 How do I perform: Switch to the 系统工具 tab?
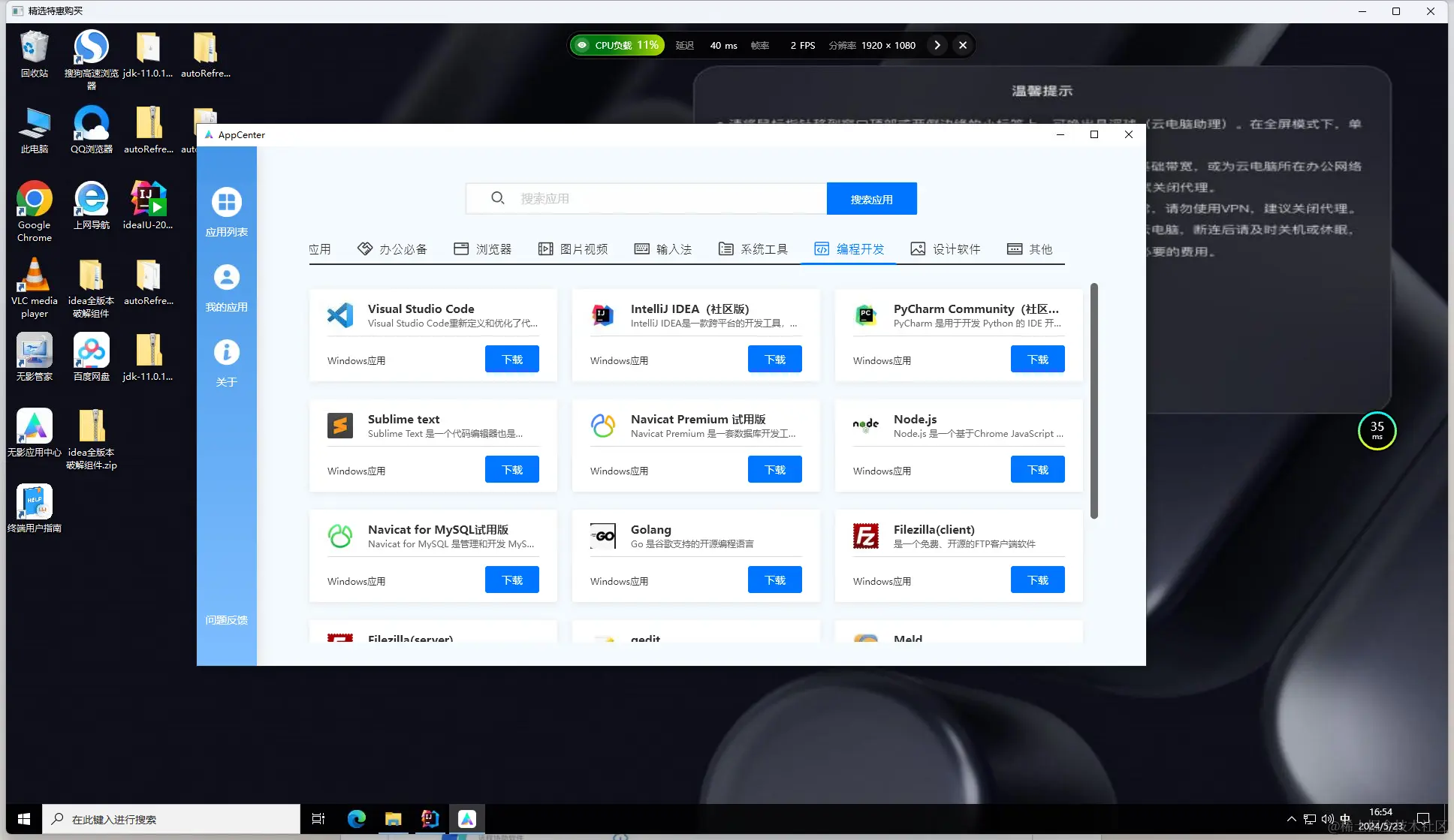click(753, 249)
